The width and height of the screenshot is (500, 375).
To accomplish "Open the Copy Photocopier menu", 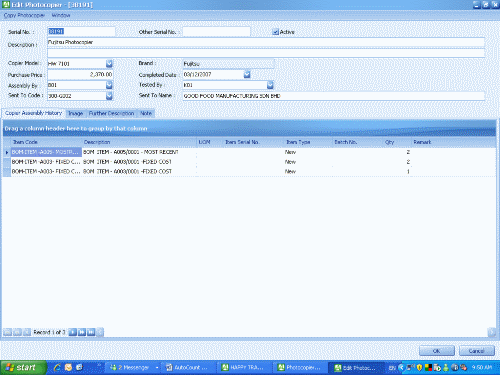I will [x=24, y=15].
